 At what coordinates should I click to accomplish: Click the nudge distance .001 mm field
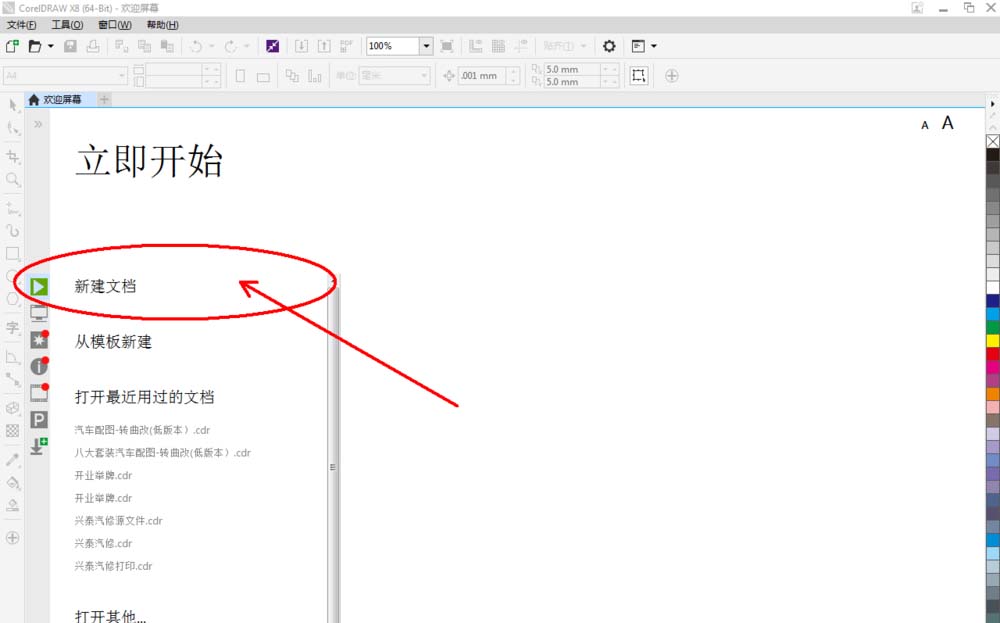click(482, 76)
